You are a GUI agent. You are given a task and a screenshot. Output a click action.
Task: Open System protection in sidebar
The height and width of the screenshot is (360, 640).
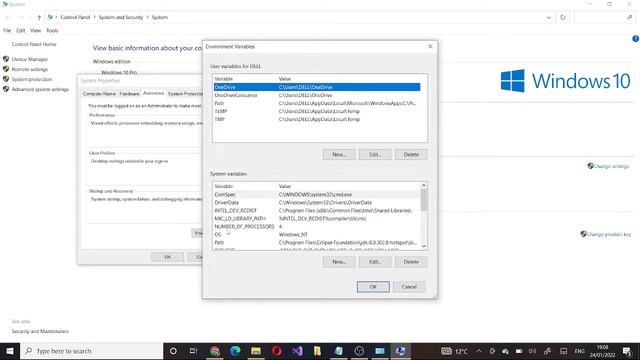coord(32,79)
